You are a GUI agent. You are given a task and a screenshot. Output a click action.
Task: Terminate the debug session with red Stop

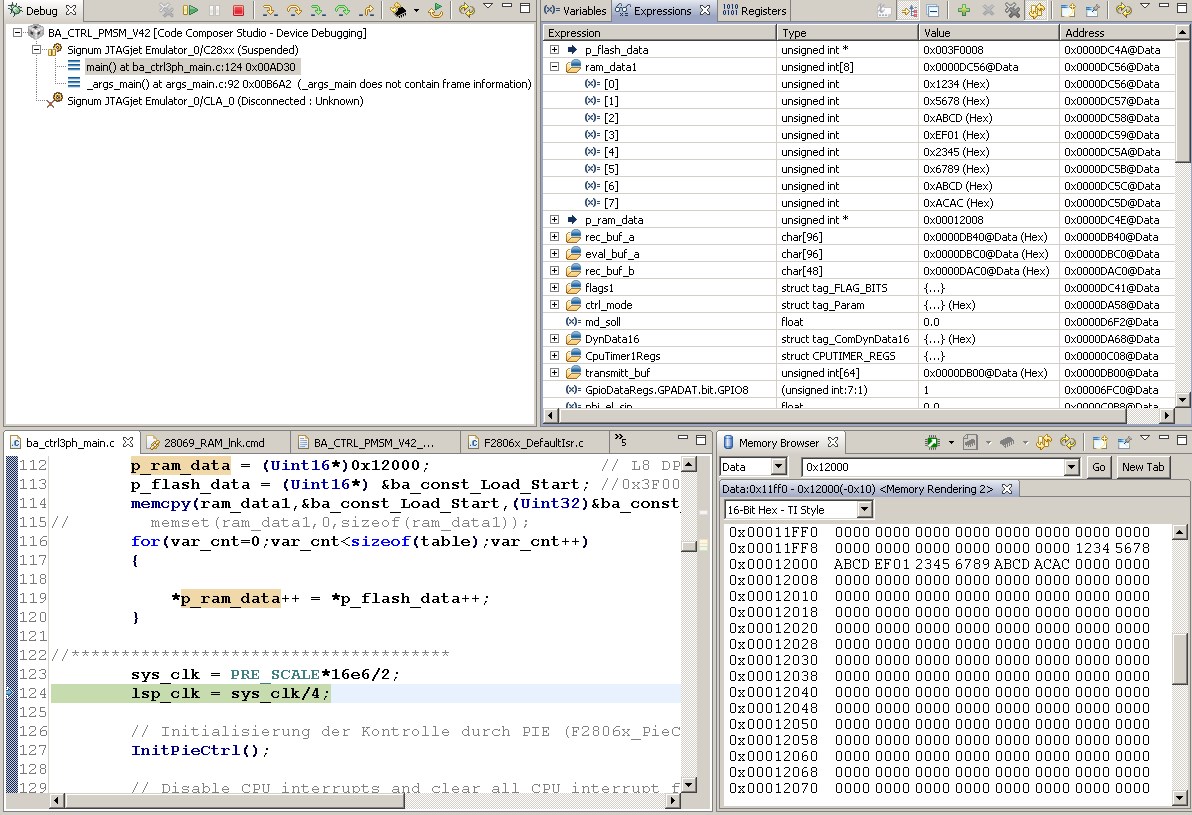pyautogui.click(x=238, y=11)
